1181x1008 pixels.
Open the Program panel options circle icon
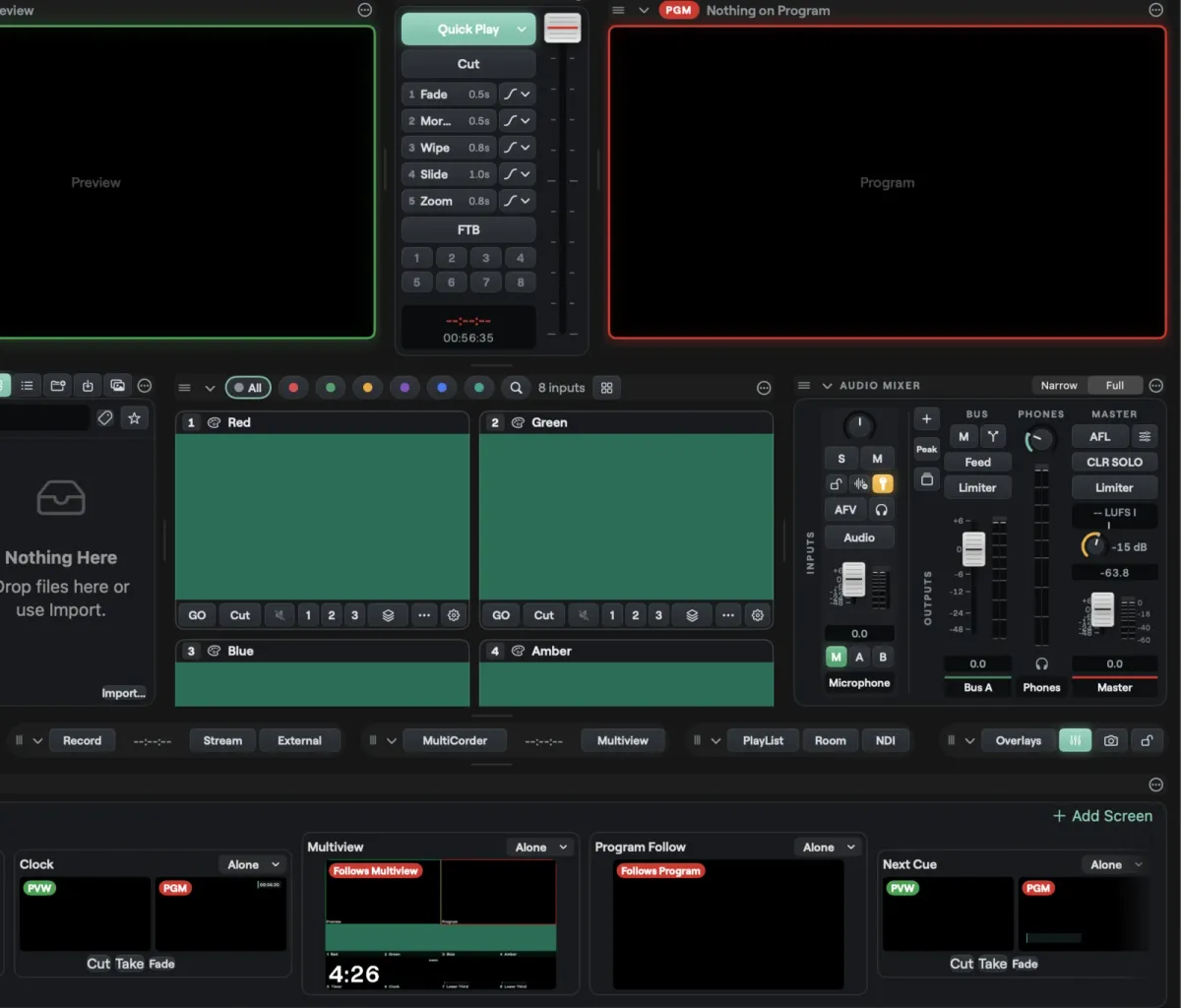[1155, 10]
